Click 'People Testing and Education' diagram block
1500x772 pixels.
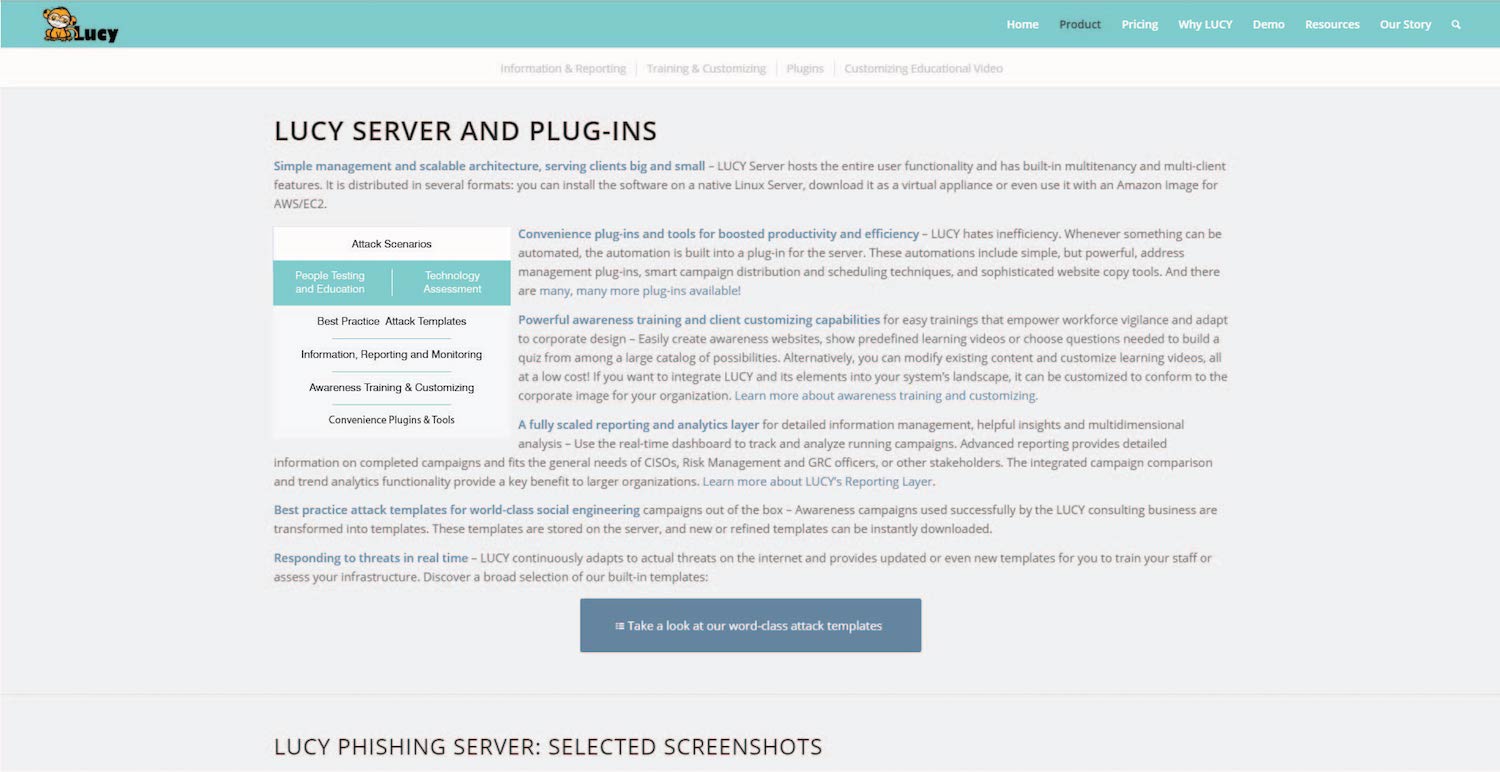pyautogui.click(x=330, y=282)
